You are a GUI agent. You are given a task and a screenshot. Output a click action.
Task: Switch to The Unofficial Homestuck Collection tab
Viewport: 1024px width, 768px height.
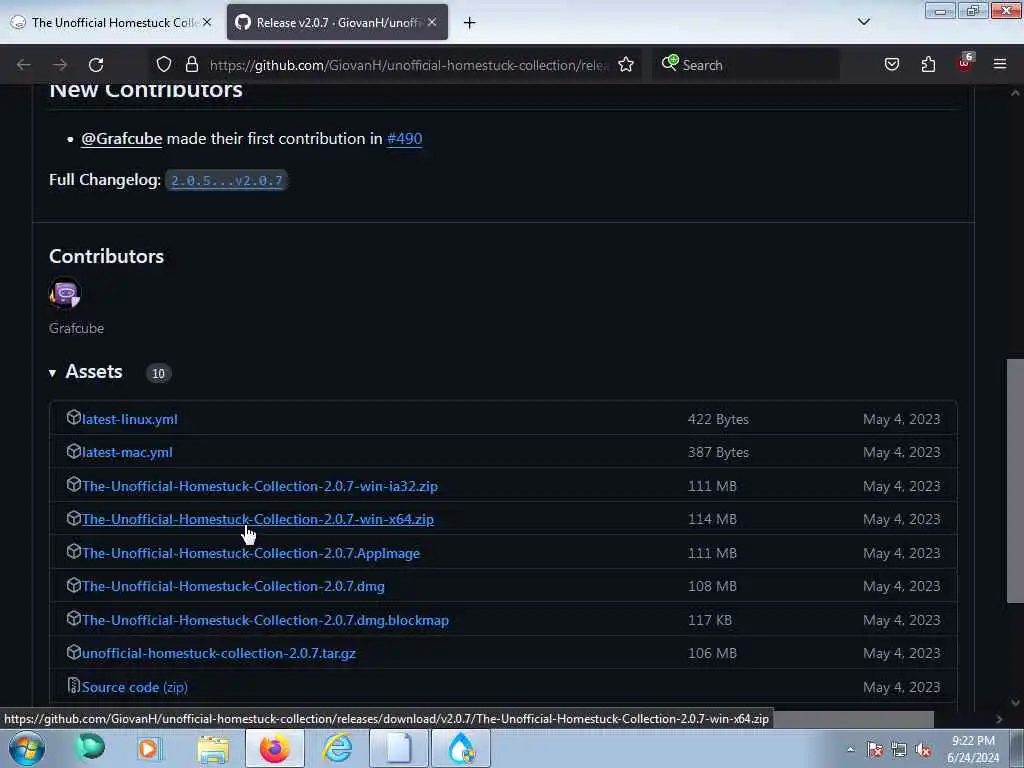[111, 22]
